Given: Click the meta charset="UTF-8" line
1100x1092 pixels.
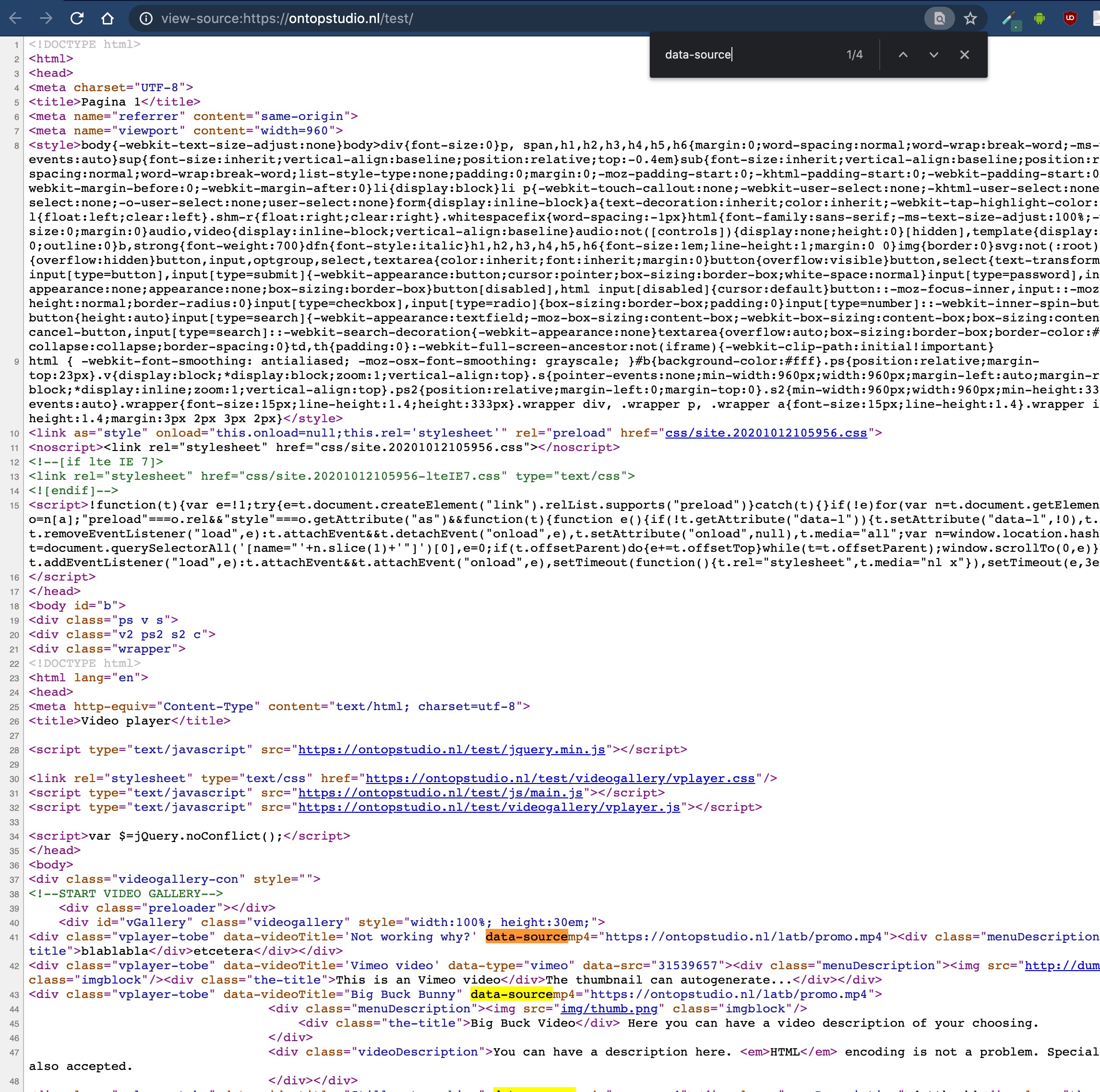Looking at the screenshot, I should point(111,87).
